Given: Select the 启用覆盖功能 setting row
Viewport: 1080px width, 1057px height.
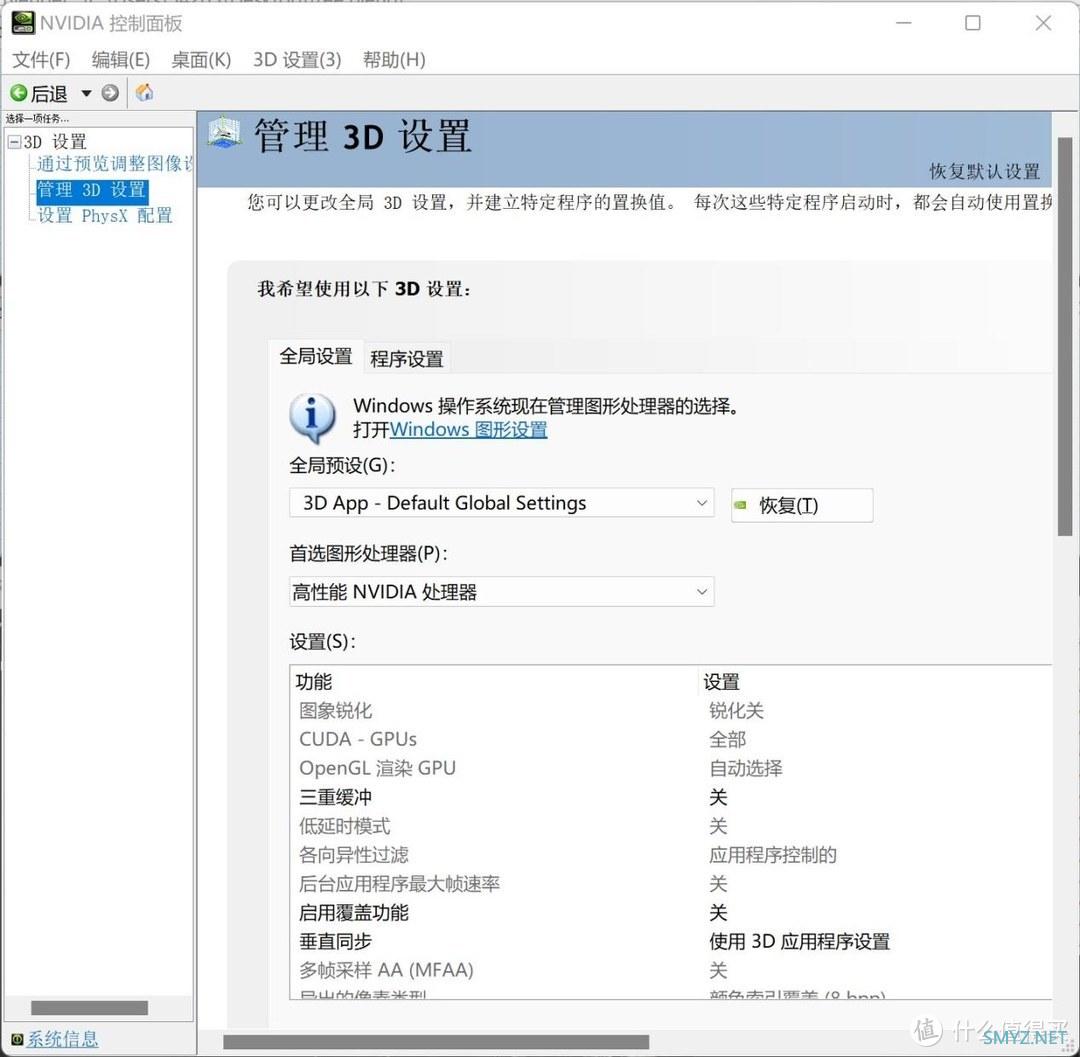Looking at the screenshot, I should click(671, 913).
